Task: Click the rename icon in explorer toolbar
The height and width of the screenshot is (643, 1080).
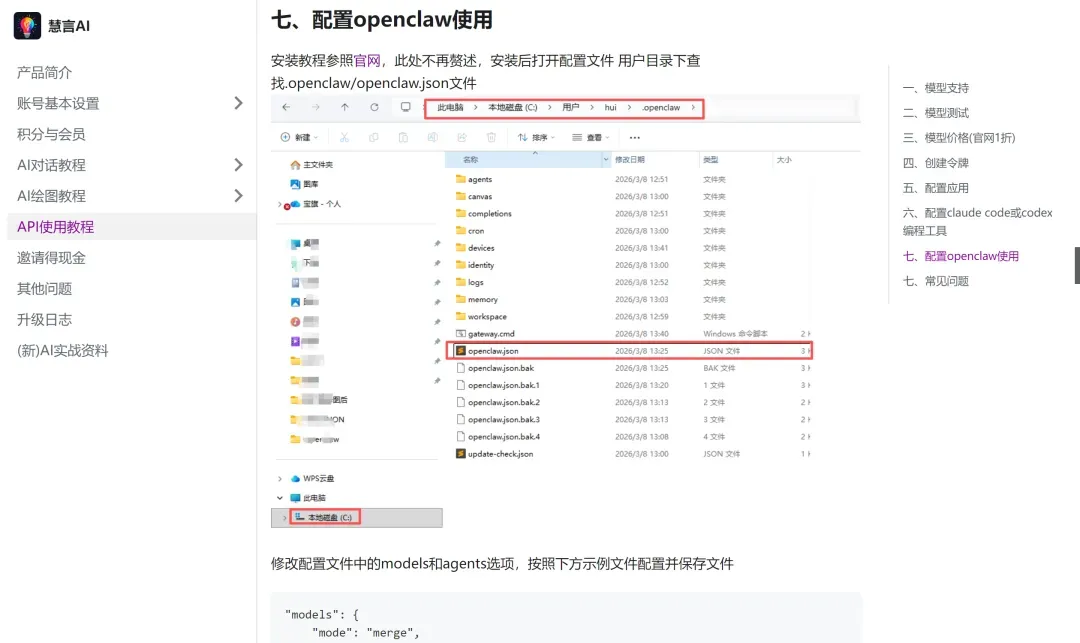Action: 433,138
